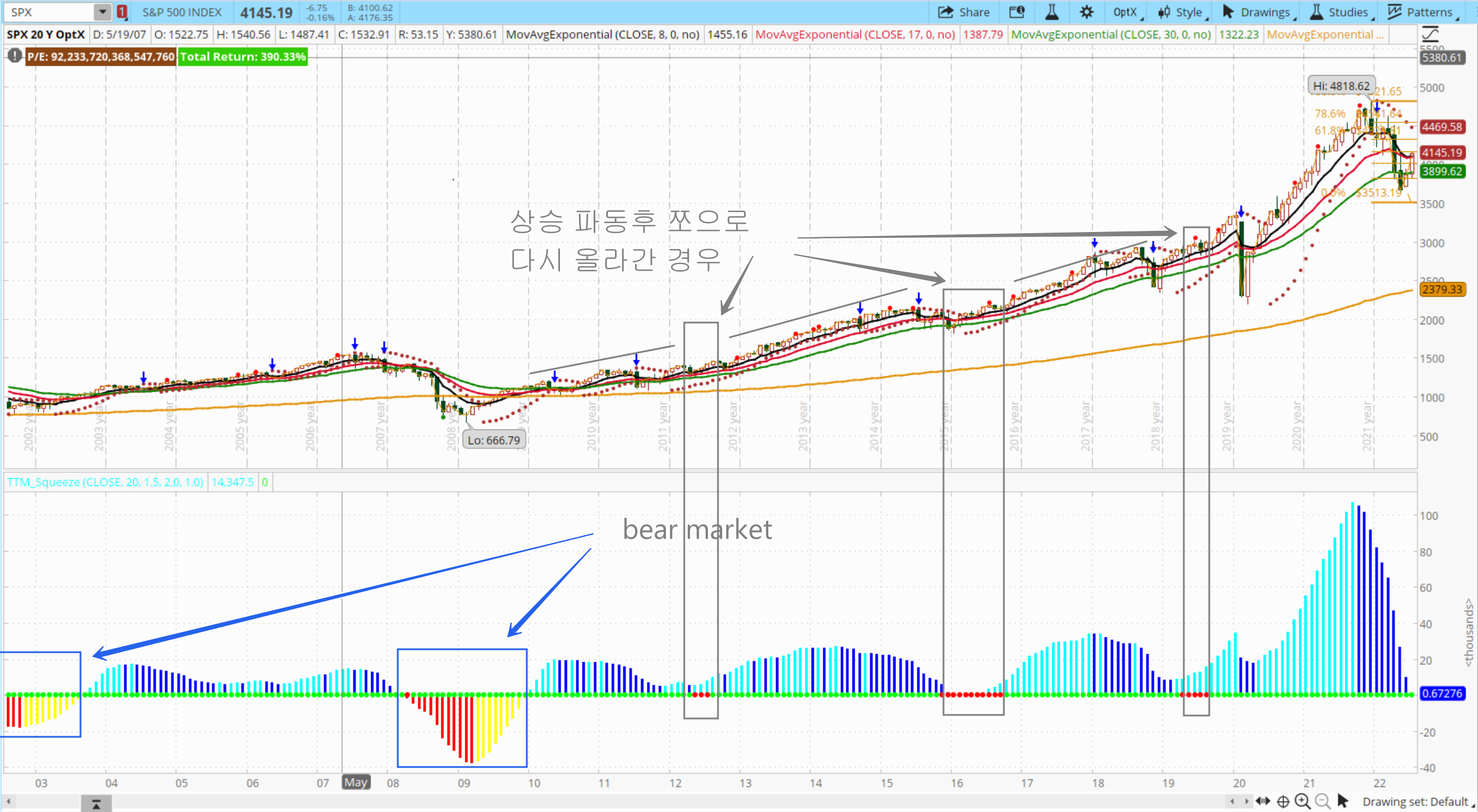
Task: Click the red alert badge beside symbol
Action: 121,12
